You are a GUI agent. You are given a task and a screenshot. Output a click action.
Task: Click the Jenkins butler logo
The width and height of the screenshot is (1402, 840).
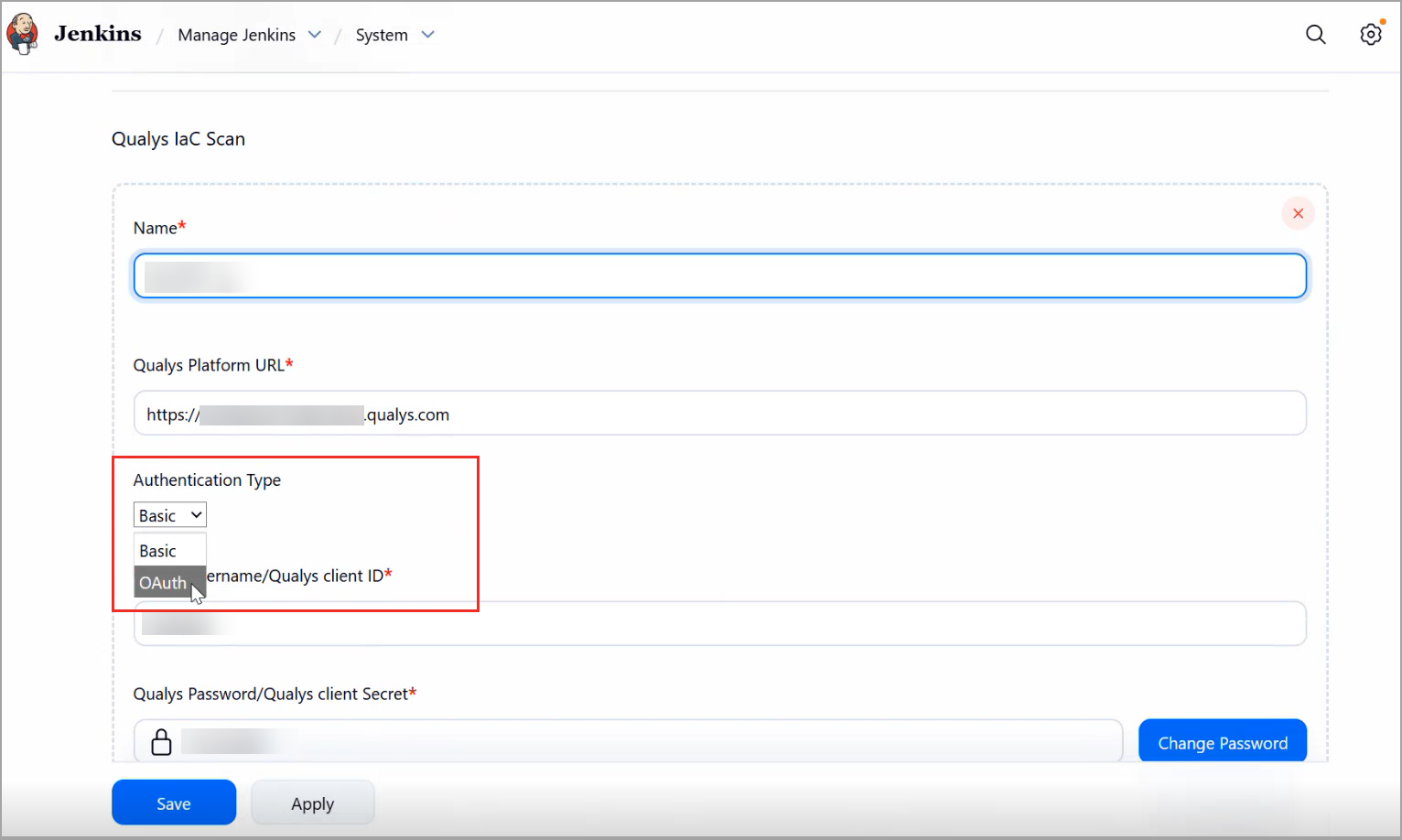pos(22,34)
